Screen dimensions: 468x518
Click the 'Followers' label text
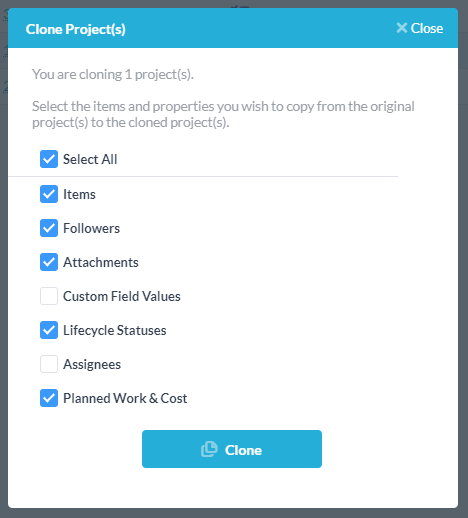pos(91,228)
